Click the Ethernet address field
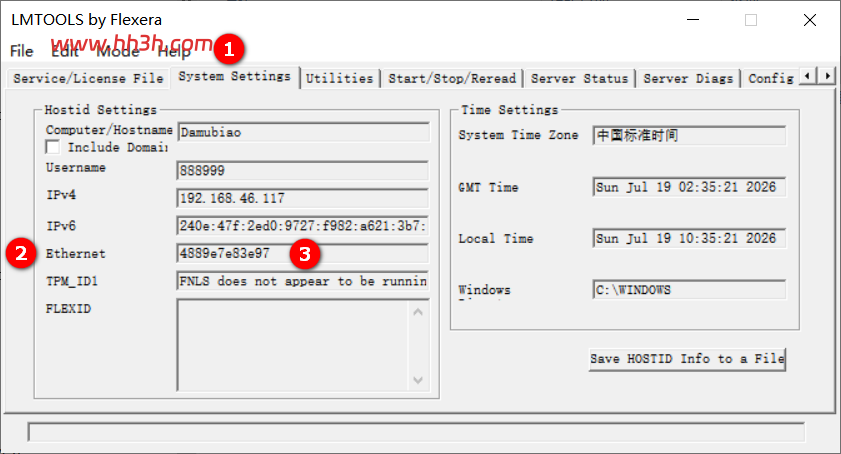This screenshot has height=454, width=841. click(303, 253)
